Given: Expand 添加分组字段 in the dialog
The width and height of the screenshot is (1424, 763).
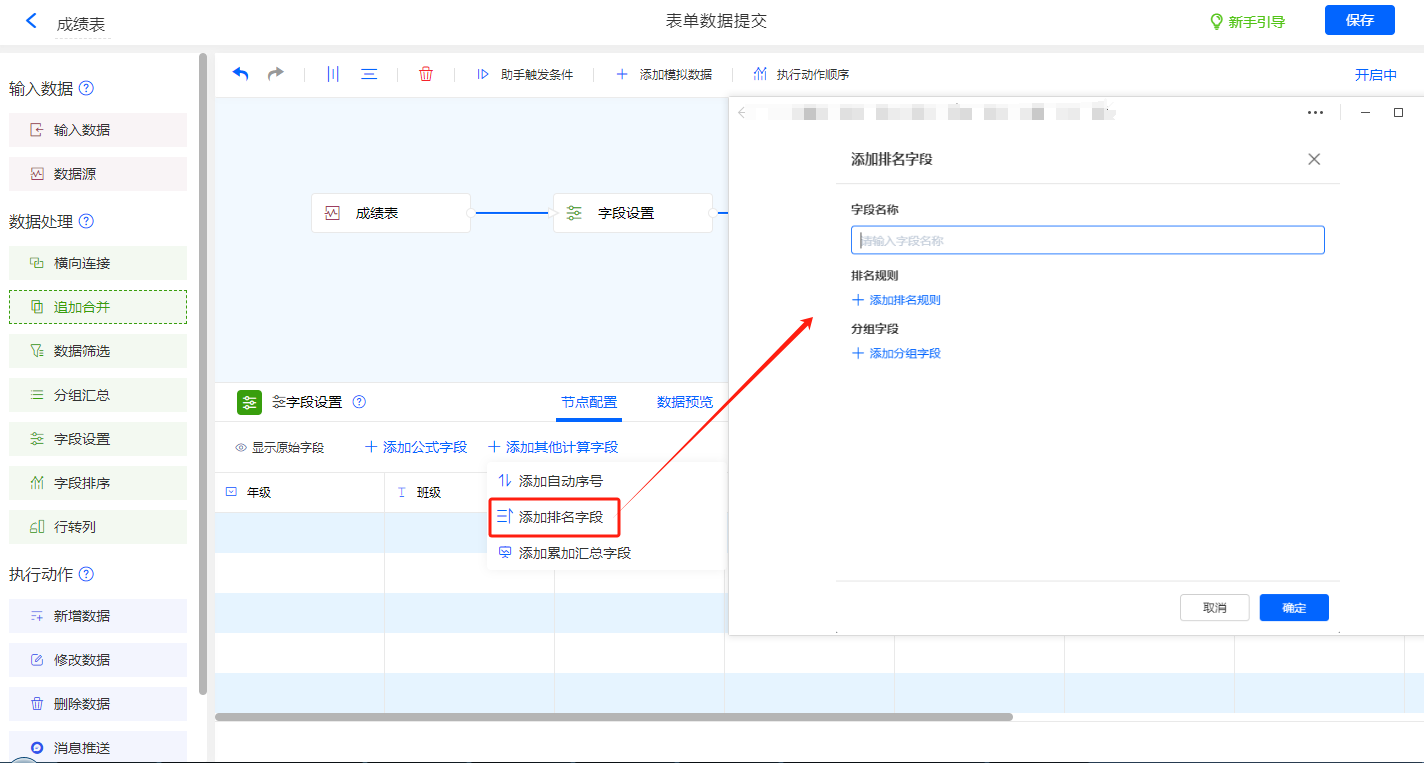Looking at the screenshot, I should pos(896,353).
